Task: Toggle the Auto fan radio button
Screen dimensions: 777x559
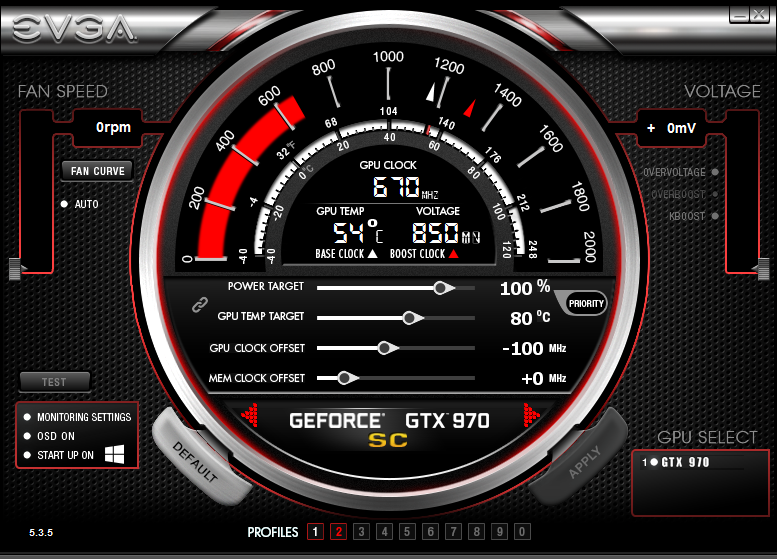Action: 64,204
